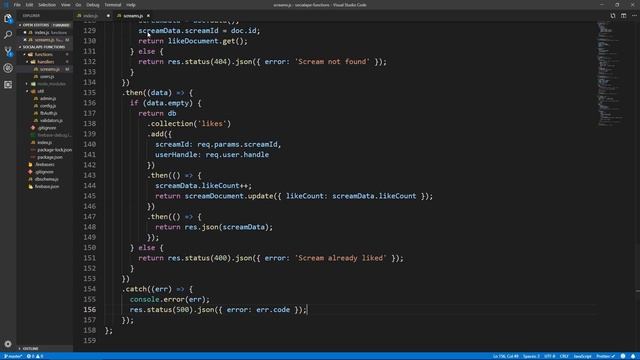Open the Terminal menu
Viewport: 640px width, 360px height.
click(113, 5)
